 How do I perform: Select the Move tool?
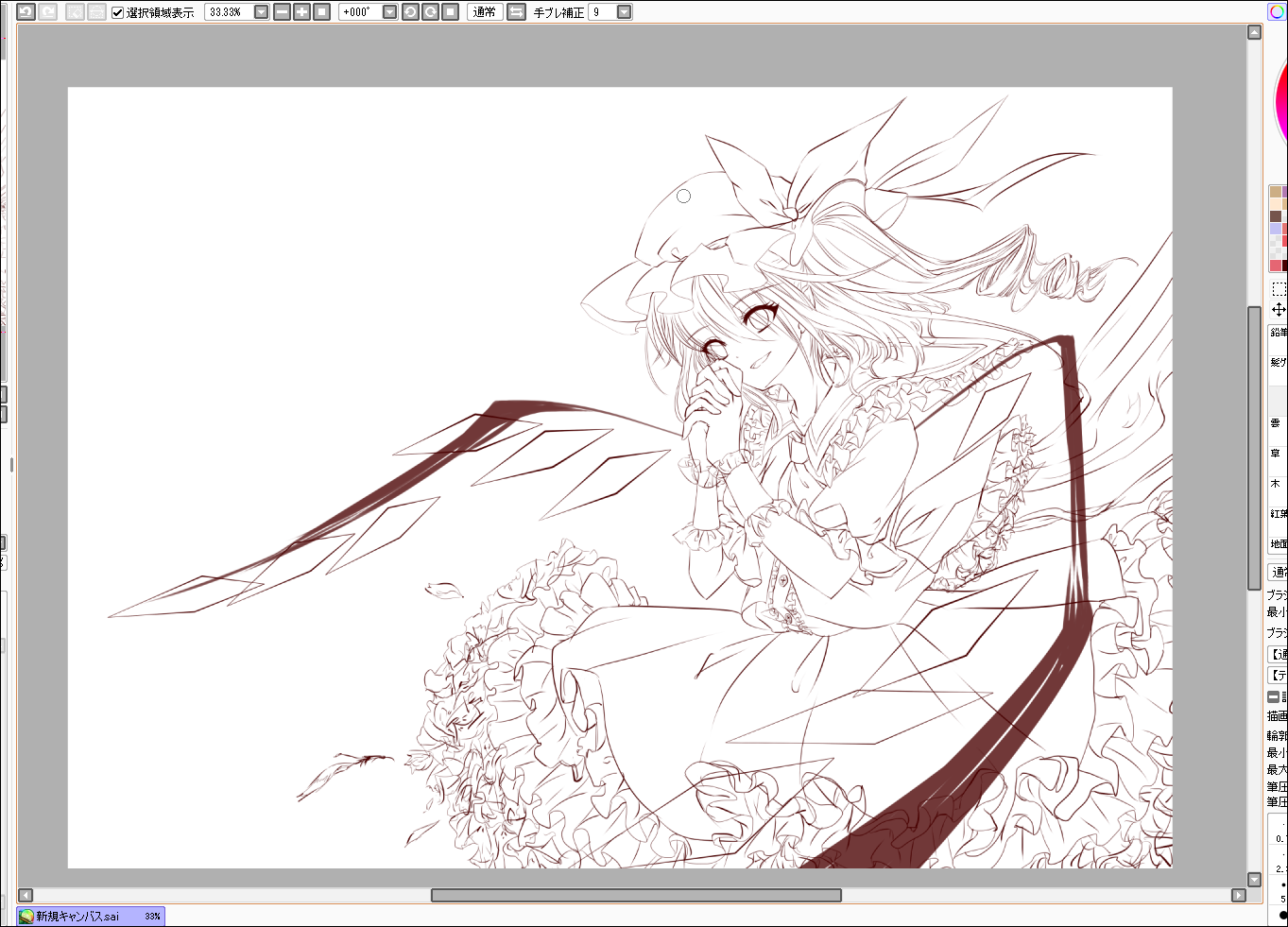click(1279, 310)
